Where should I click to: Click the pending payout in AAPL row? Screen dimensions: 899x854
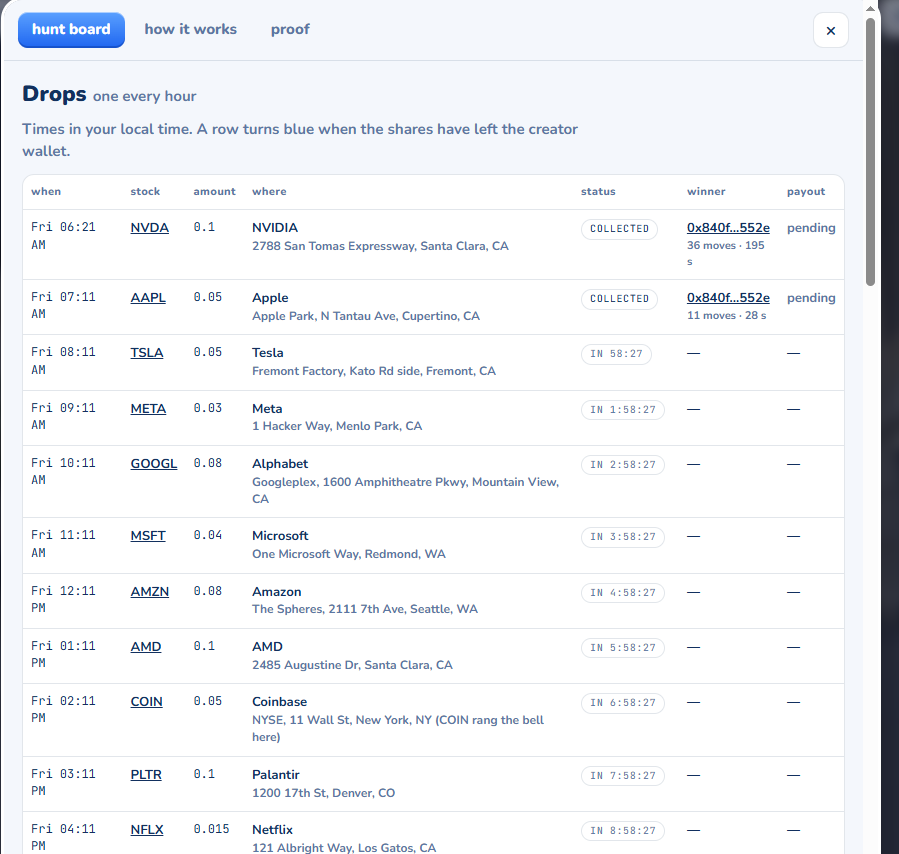click(x=811, y=297)
